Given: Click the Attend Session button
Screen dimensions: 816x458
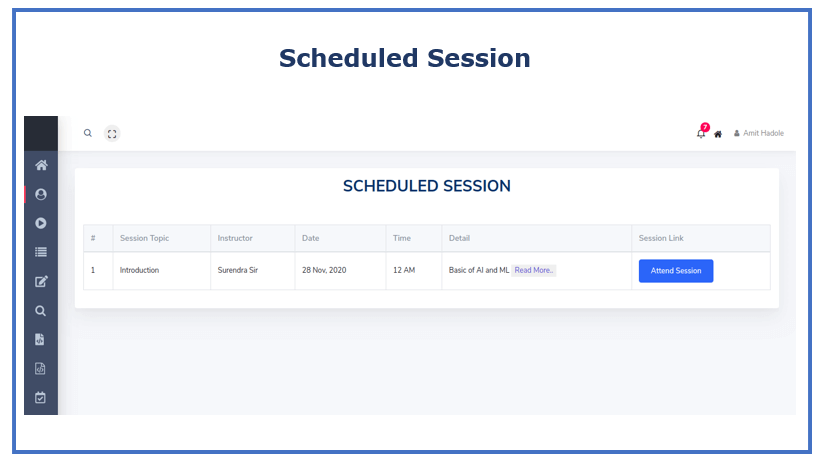Looking at the screenshot, I should (676, 271).
